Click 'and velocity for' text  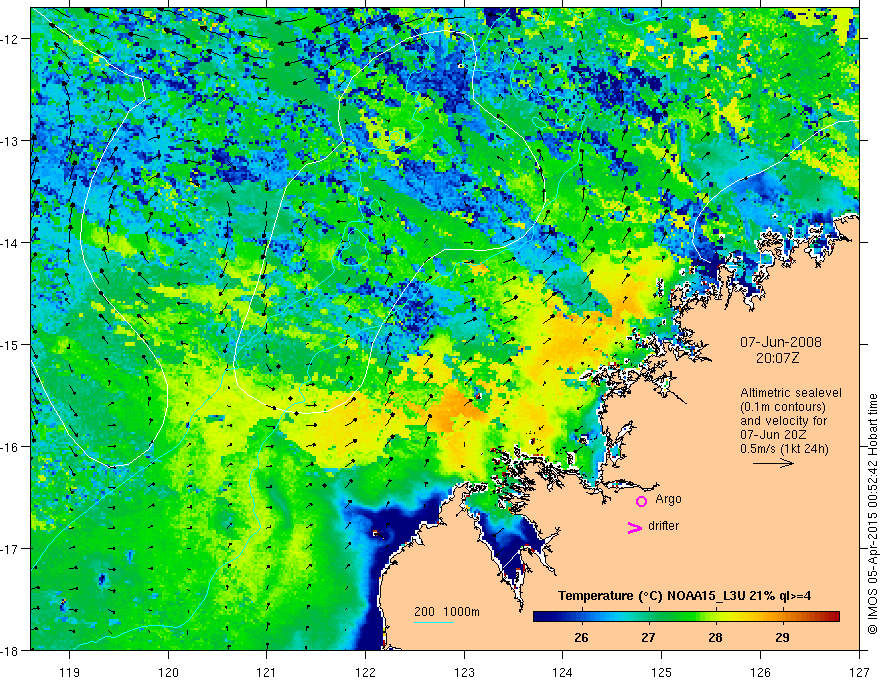[x=783, y=421]
